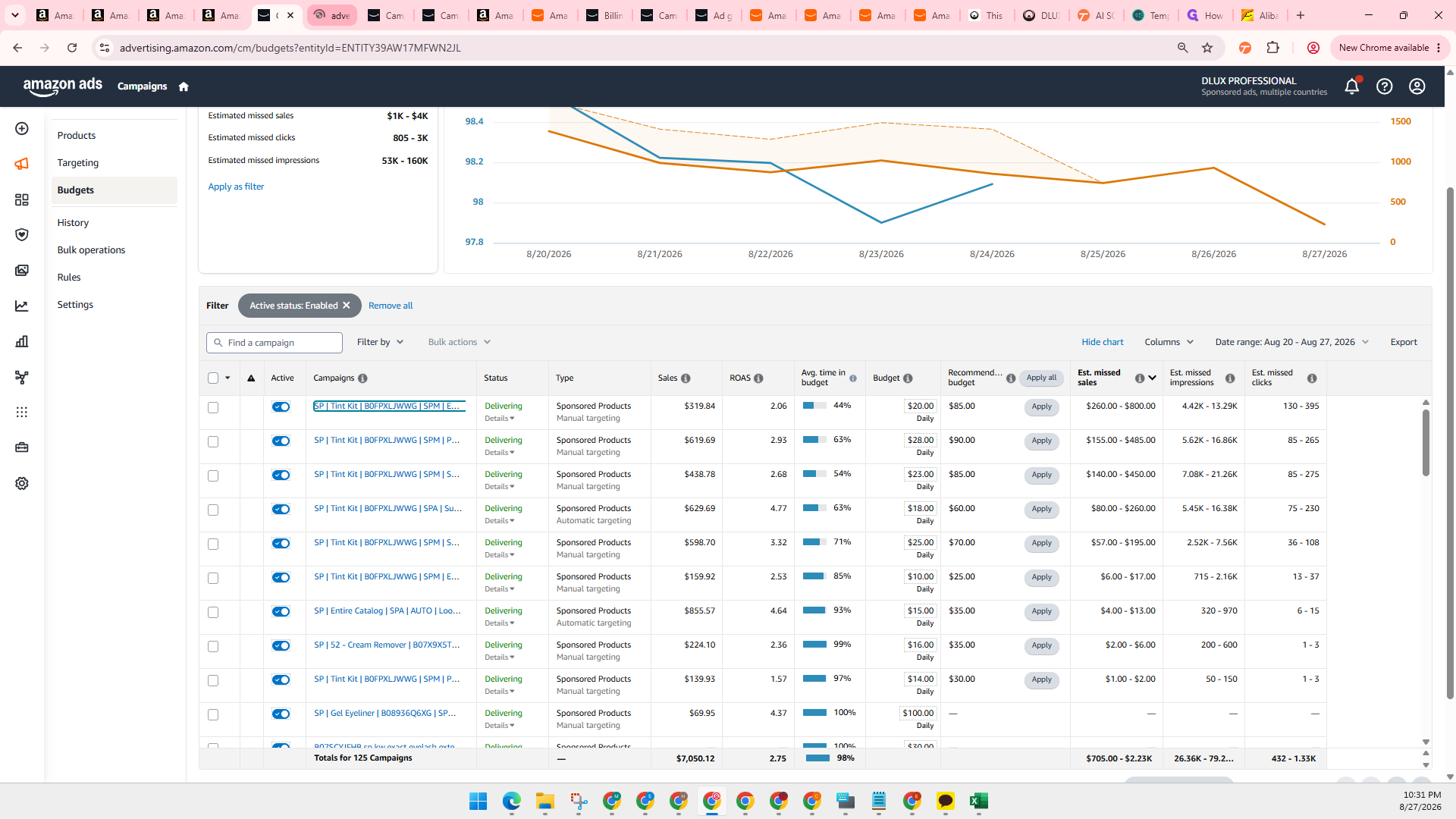
Task: Open the account profile icon in Amazon Ads header
Action: 1417,86
